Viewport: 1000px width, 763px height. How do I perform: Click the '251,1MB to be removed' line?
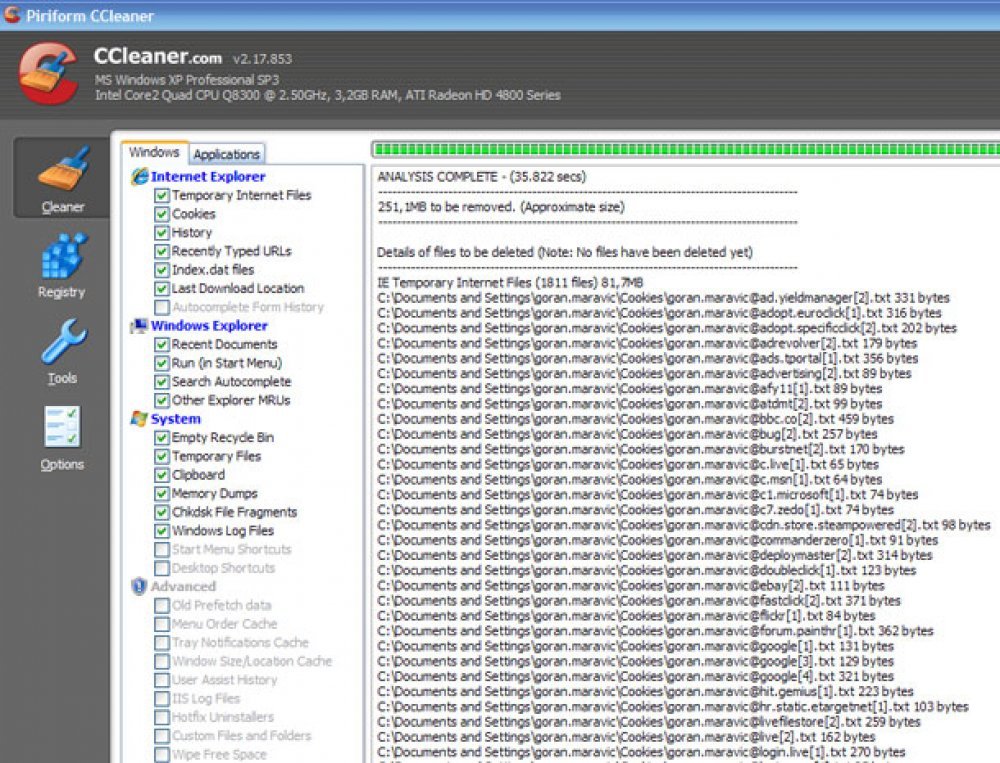(501, 207)
